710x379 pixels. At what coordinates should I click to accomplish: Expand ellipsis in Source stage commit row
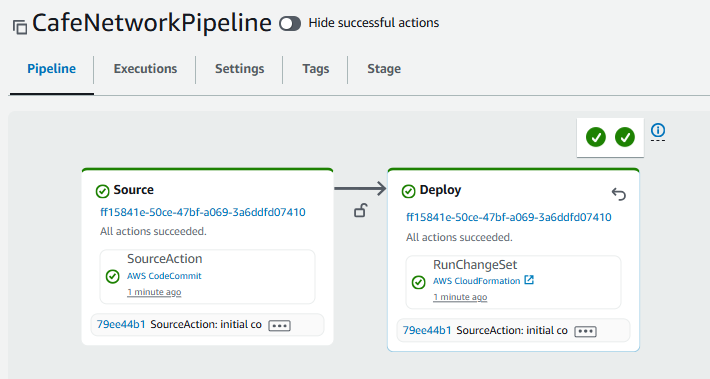click(x=279, y=326)
